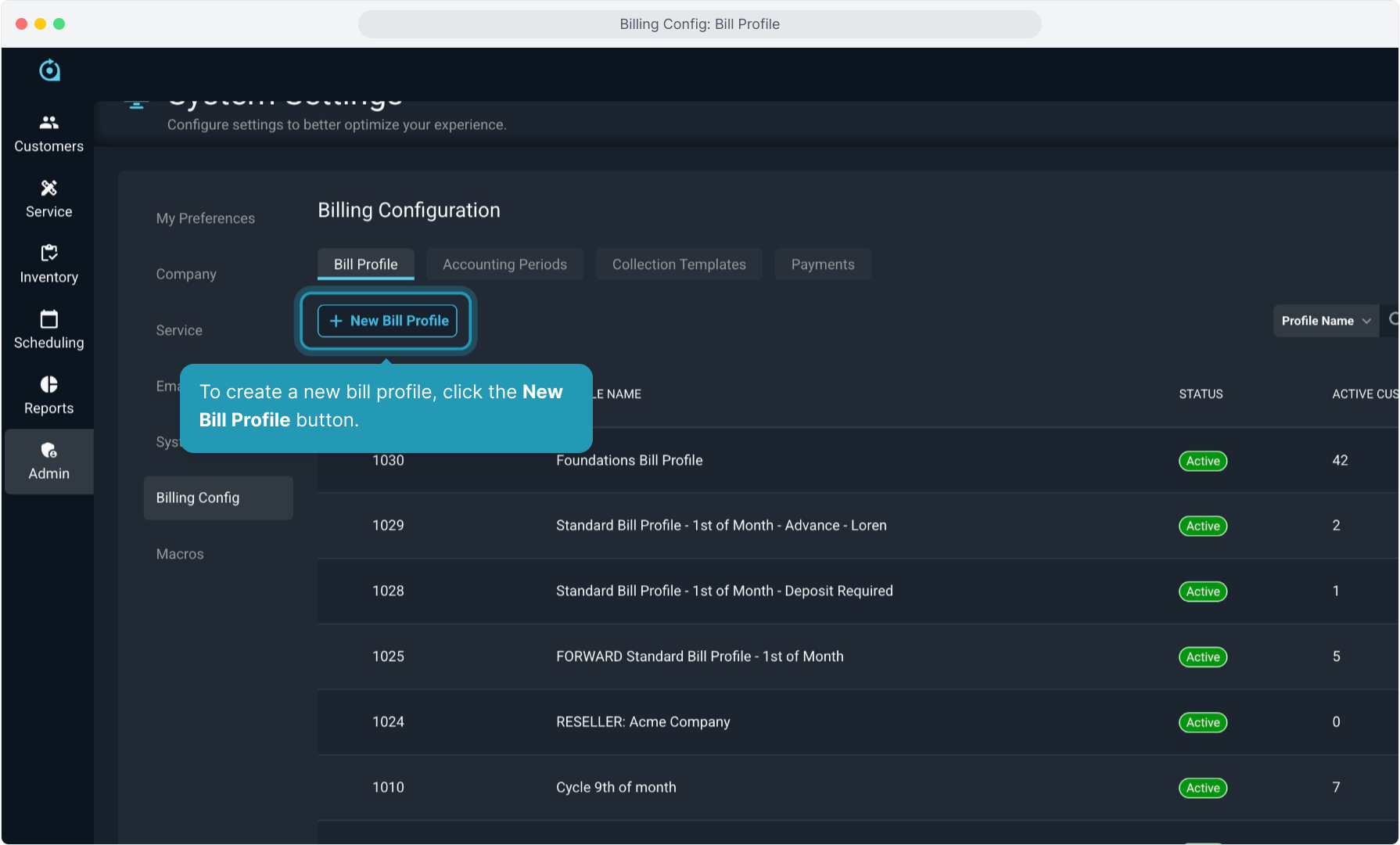Open the Customers section icon
The height and width of the screenshot is (845, 1400).
coord(48,123)
